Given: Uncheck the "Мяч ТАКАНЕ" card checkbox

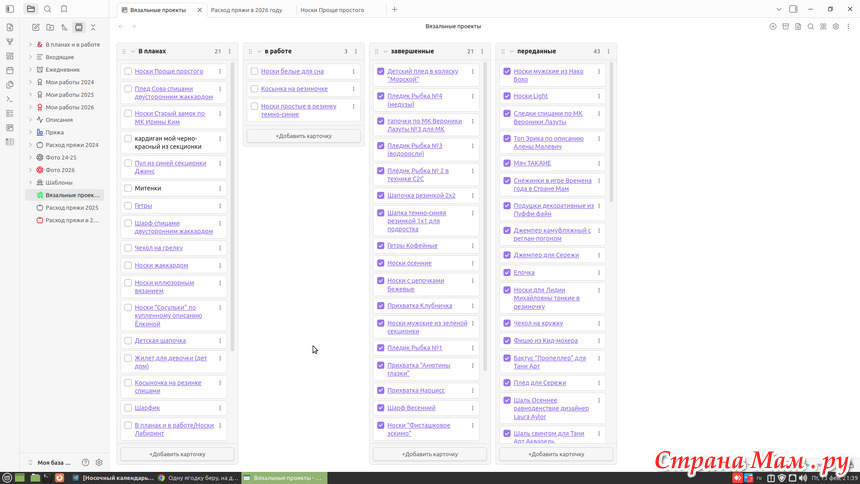Looking at the screenshot, I should coord(507,163).
